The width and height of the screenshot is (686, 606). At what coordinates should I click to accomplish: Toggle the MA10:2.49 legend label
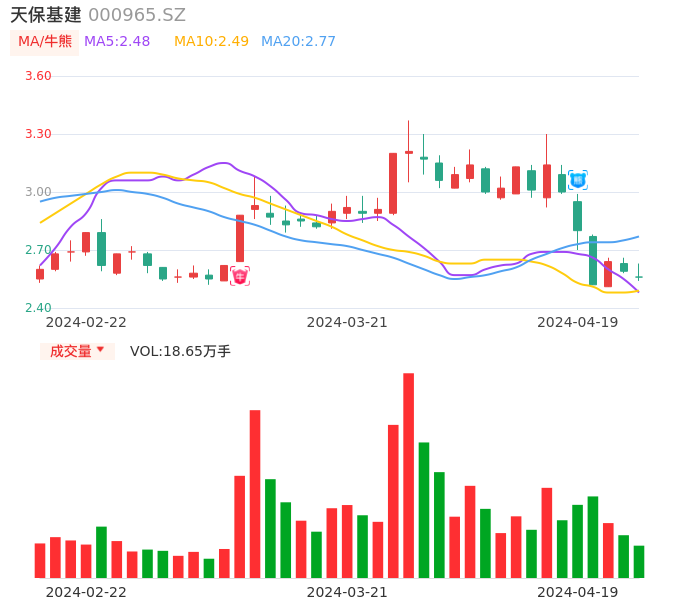pyautogui.click(x=211, y=42)
